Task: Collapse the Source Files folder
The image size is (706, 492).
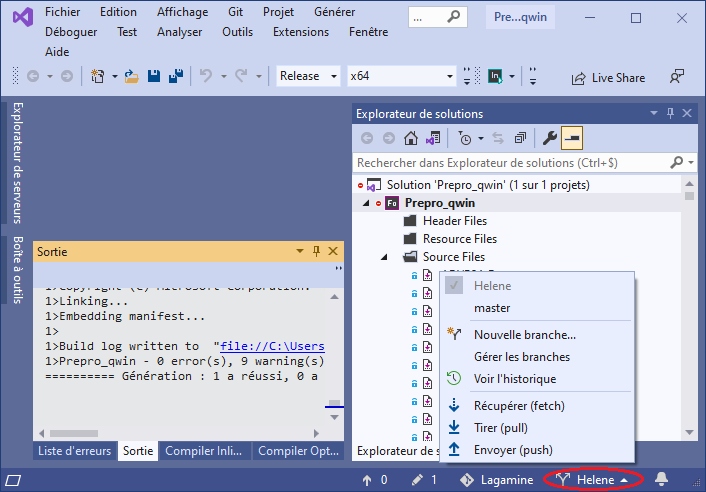Action: click(386, 257)
